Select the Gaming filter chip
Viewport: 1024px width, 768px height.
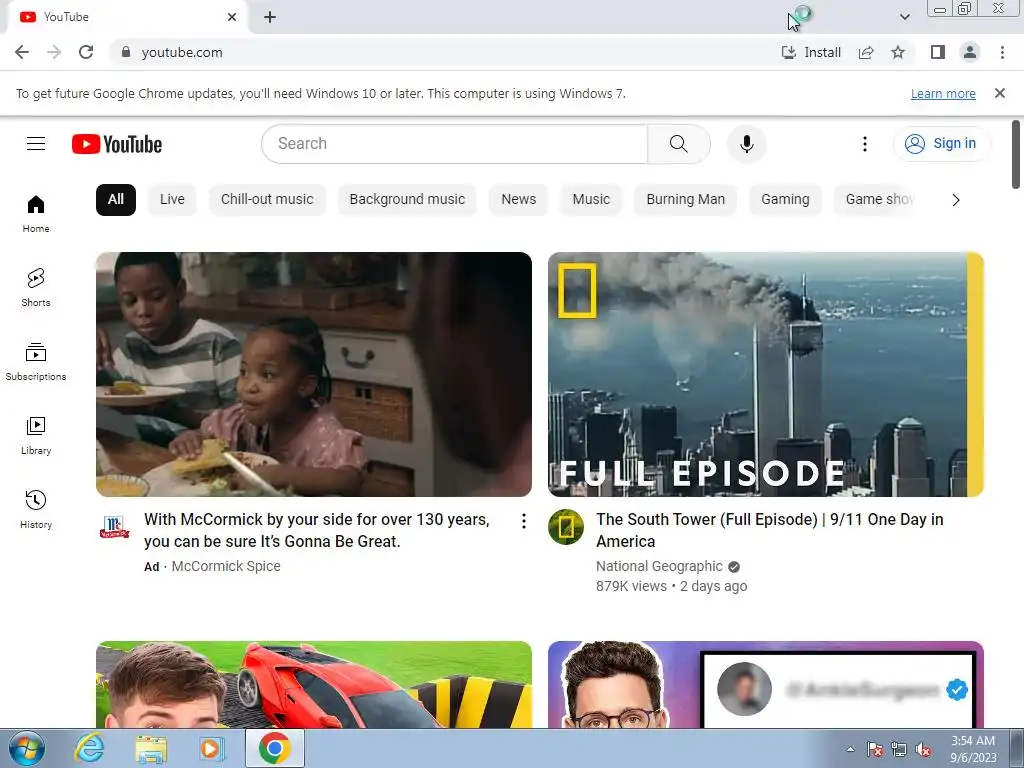click(x=785, y=199)
